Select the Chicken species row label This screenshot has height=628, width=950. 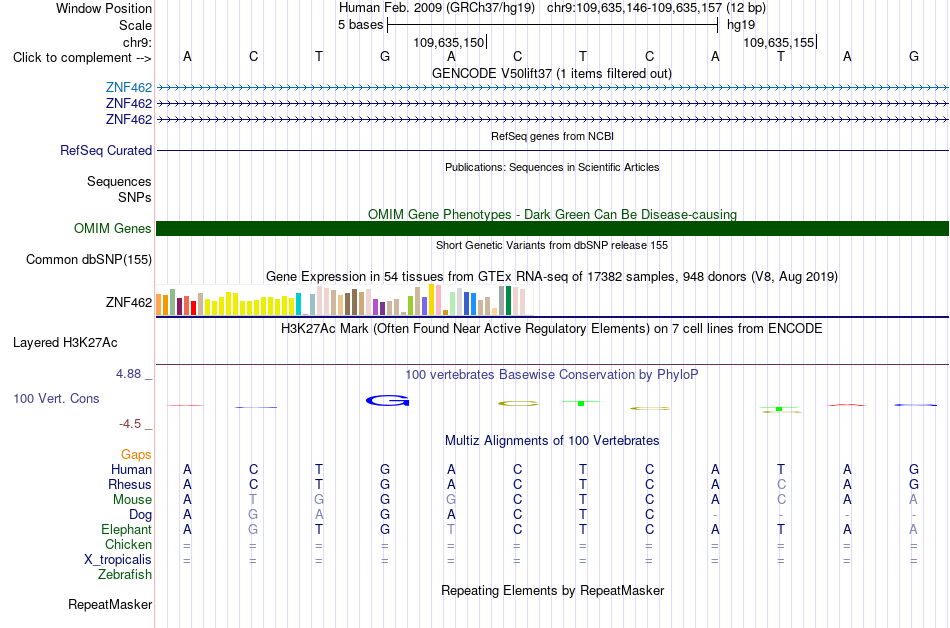coord(128,544)
